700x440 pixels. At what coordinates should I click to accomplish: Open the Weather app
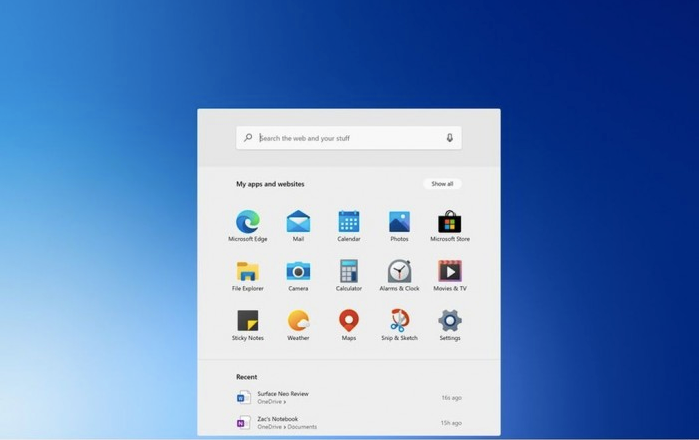[298, 325]
